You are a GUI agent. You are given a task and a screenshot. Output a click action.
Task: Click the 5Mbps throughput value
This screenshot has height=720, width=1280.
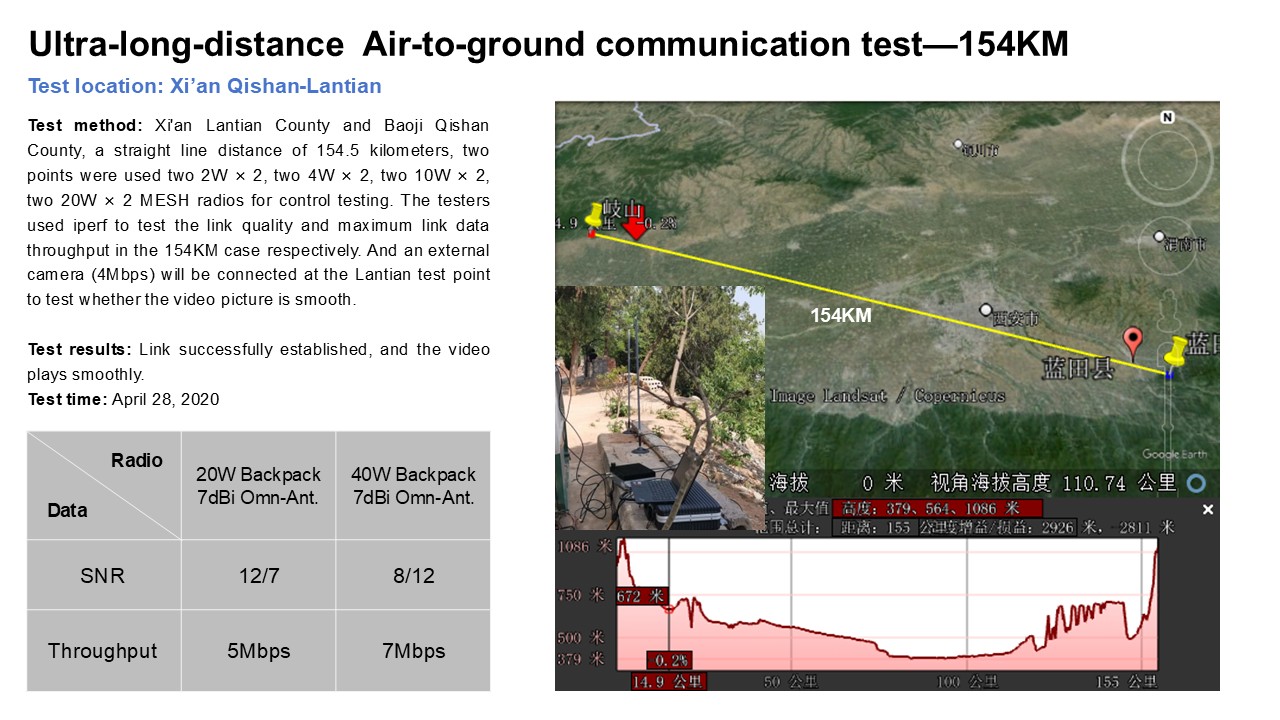click(258, 651)
